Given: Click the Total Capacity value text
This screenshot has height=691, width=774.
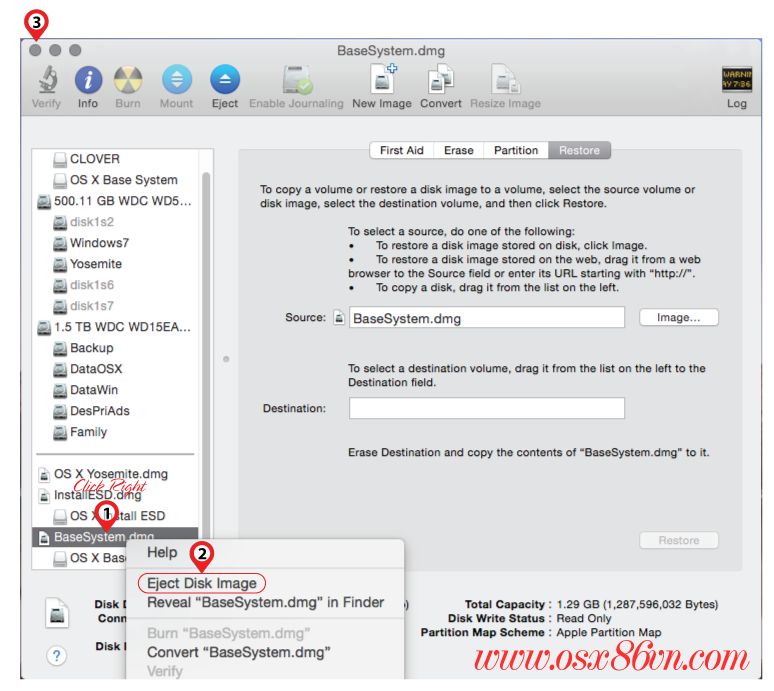Looking at the screenshot, I should [637, 604].
